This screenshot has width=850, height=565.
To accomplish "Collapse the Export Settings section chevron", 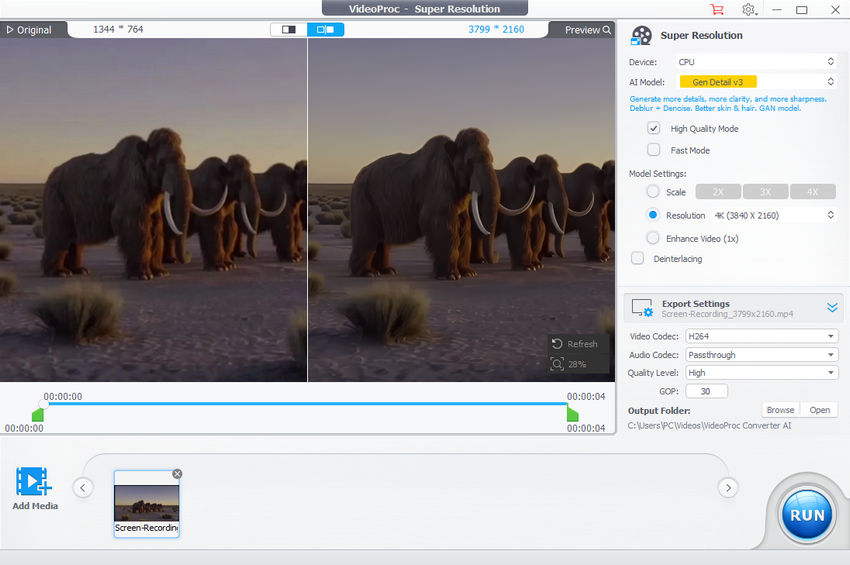I will [832, 308].
